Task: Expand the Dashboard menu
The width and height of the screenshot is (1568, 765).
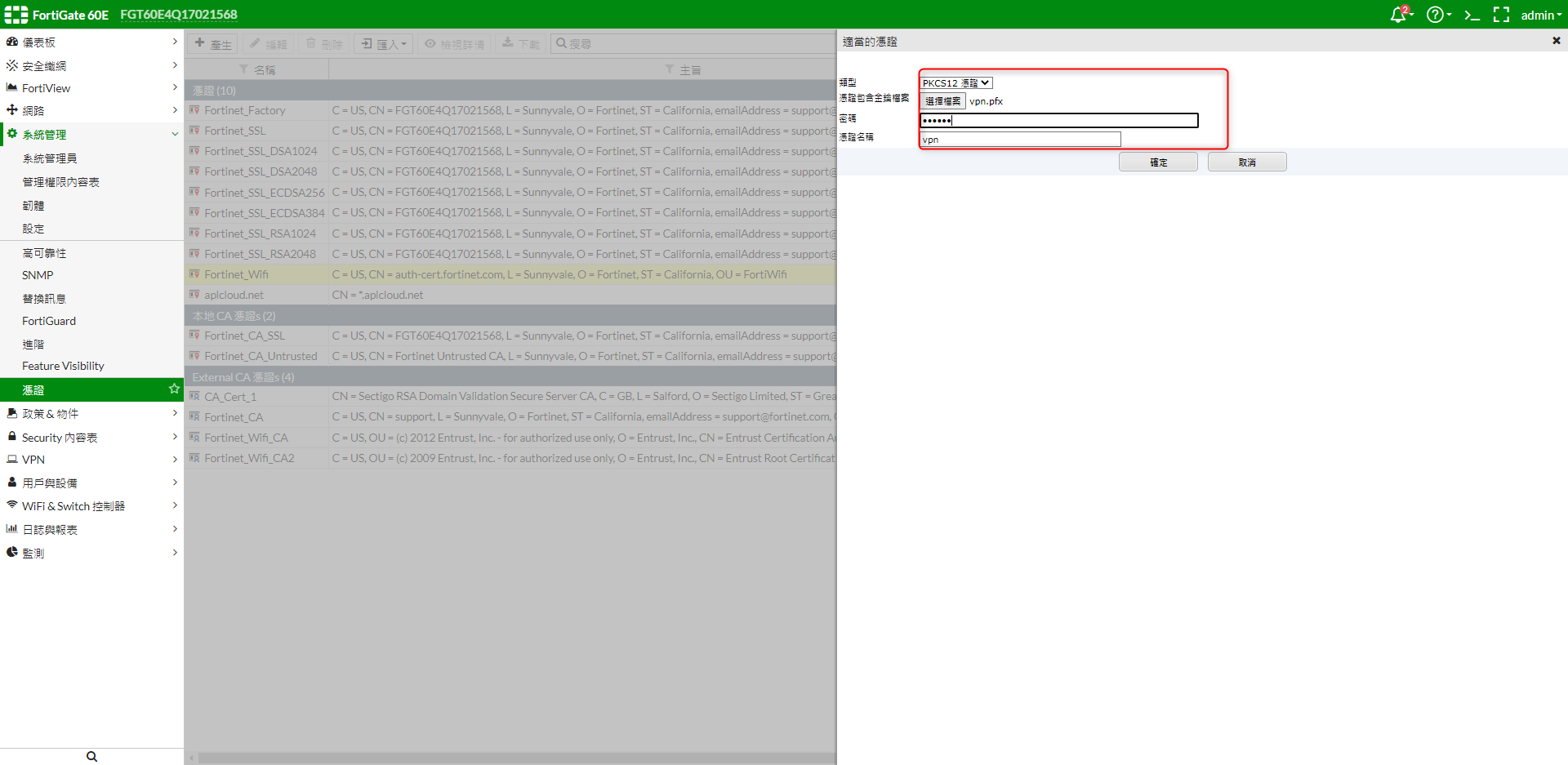Action: tap(91, 42)
